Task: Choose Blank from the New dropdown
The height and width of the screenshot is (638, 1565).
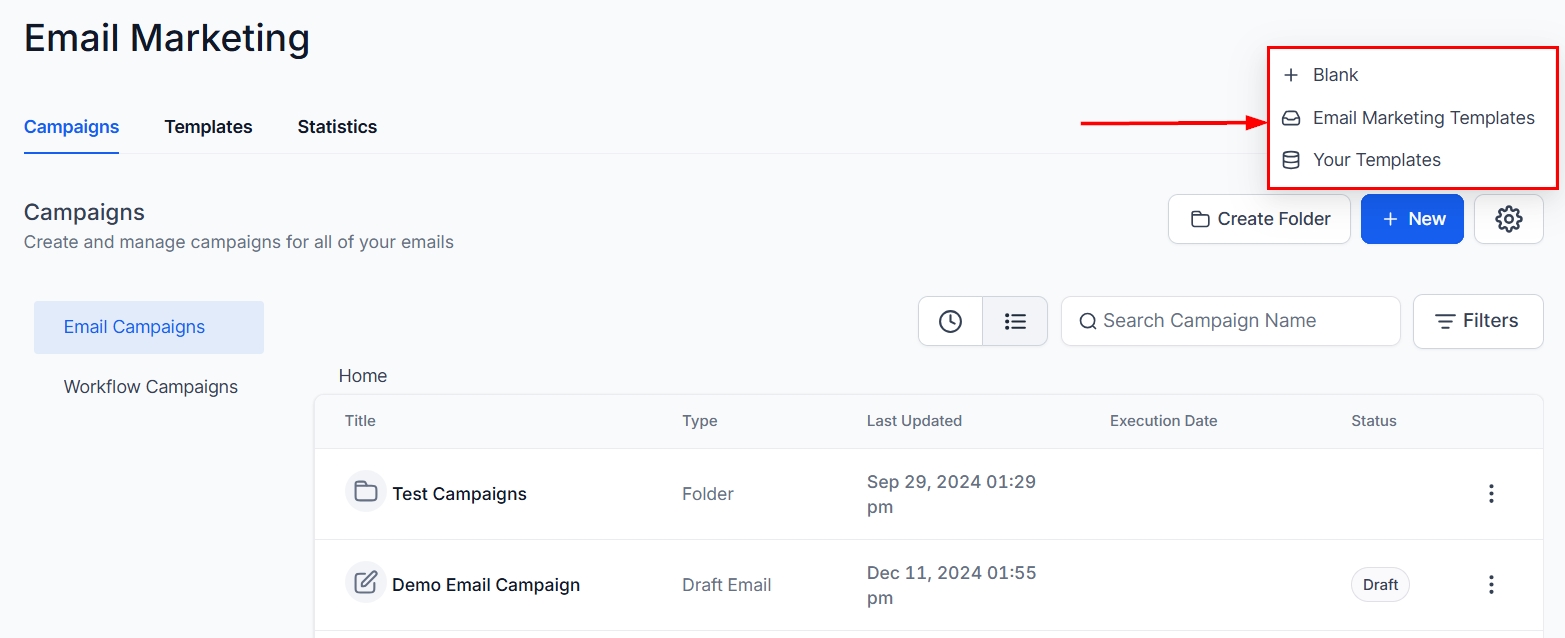Action: [1335, 75]
